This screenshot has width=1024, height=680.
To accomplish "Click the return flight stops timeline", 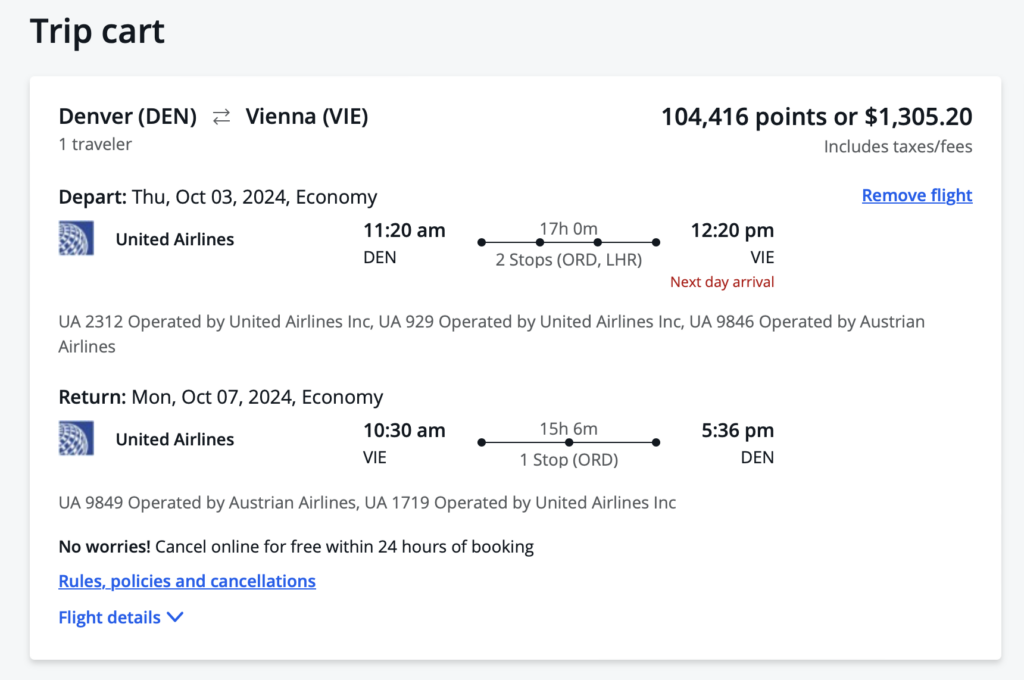I will [x=568, y=442].
